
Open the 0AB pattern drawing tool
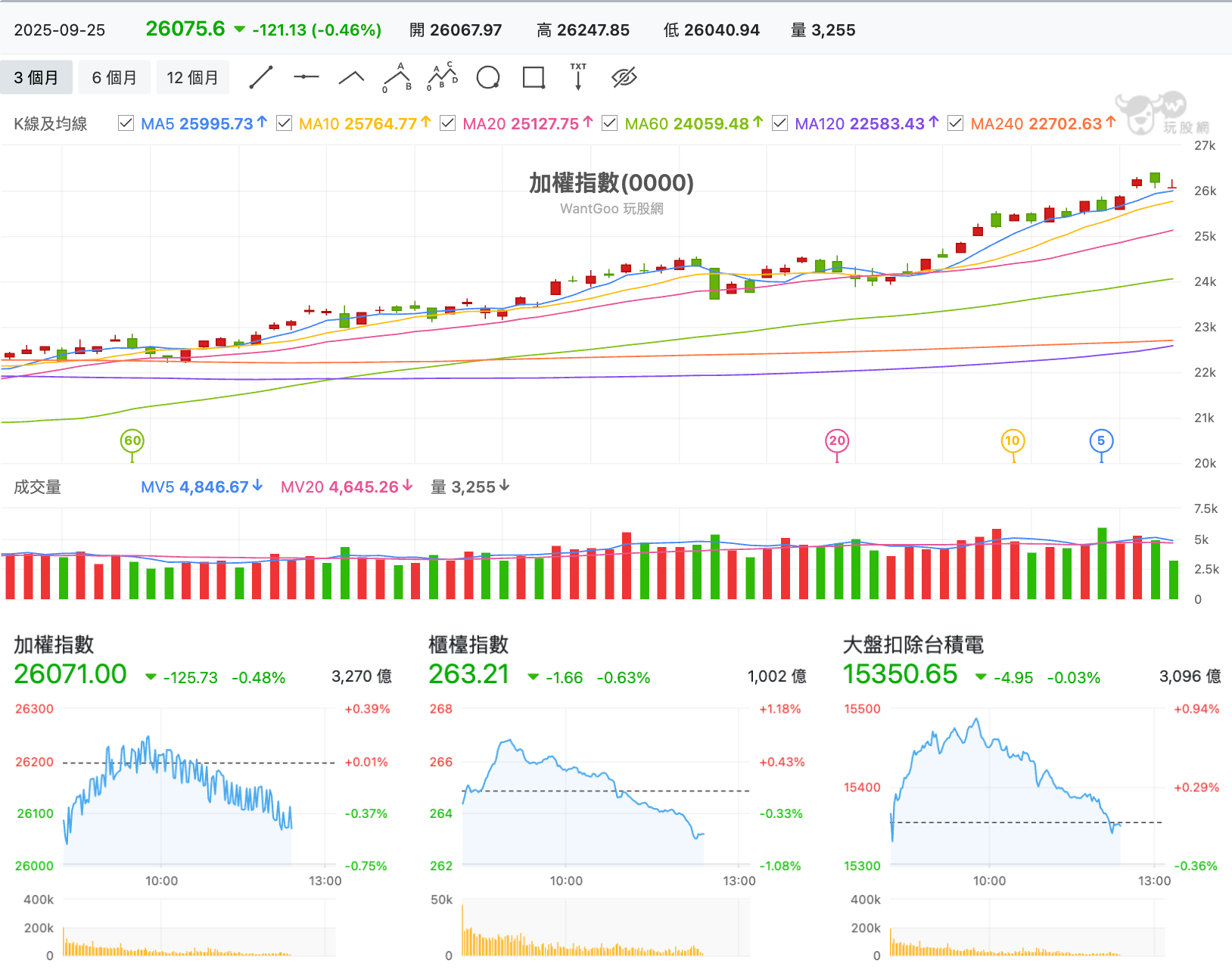tap(397, 76)
